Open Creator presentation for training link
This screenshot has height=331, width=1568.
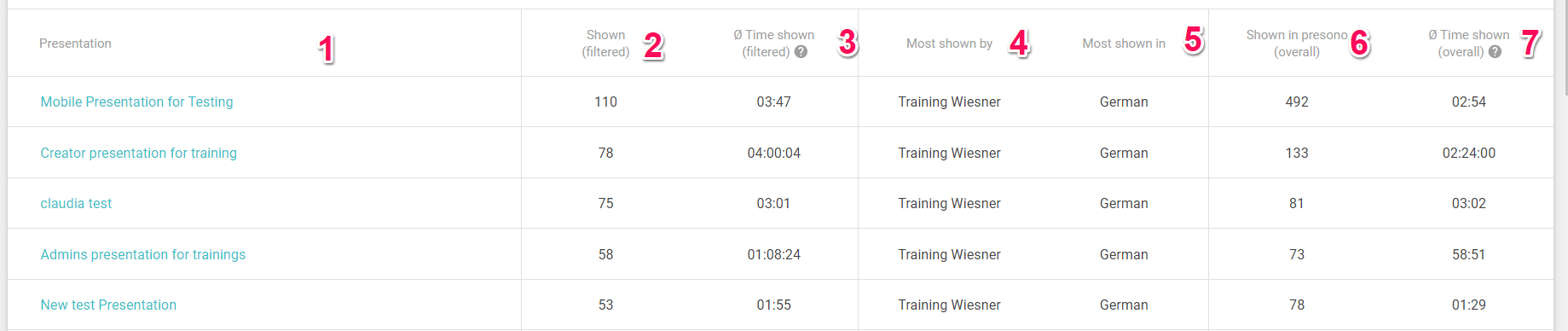(139, 153)
